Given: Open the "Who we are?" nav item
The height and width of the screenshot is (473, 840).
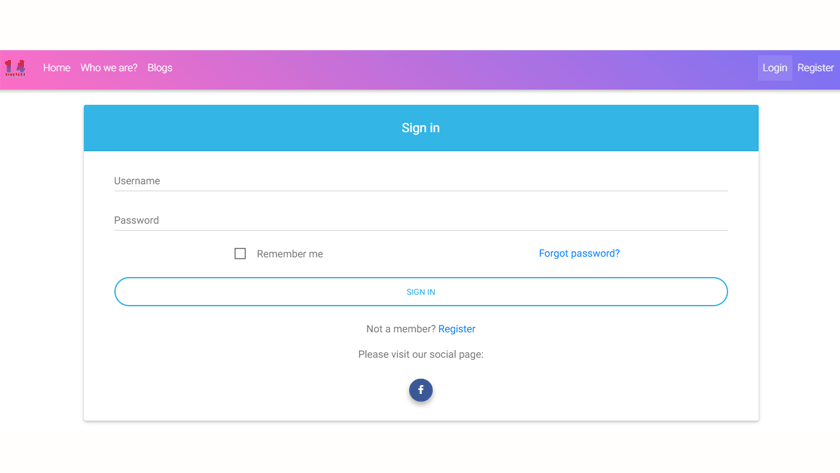Looking at the screenshot, I should pyautogui.click(x=109, y=68).
